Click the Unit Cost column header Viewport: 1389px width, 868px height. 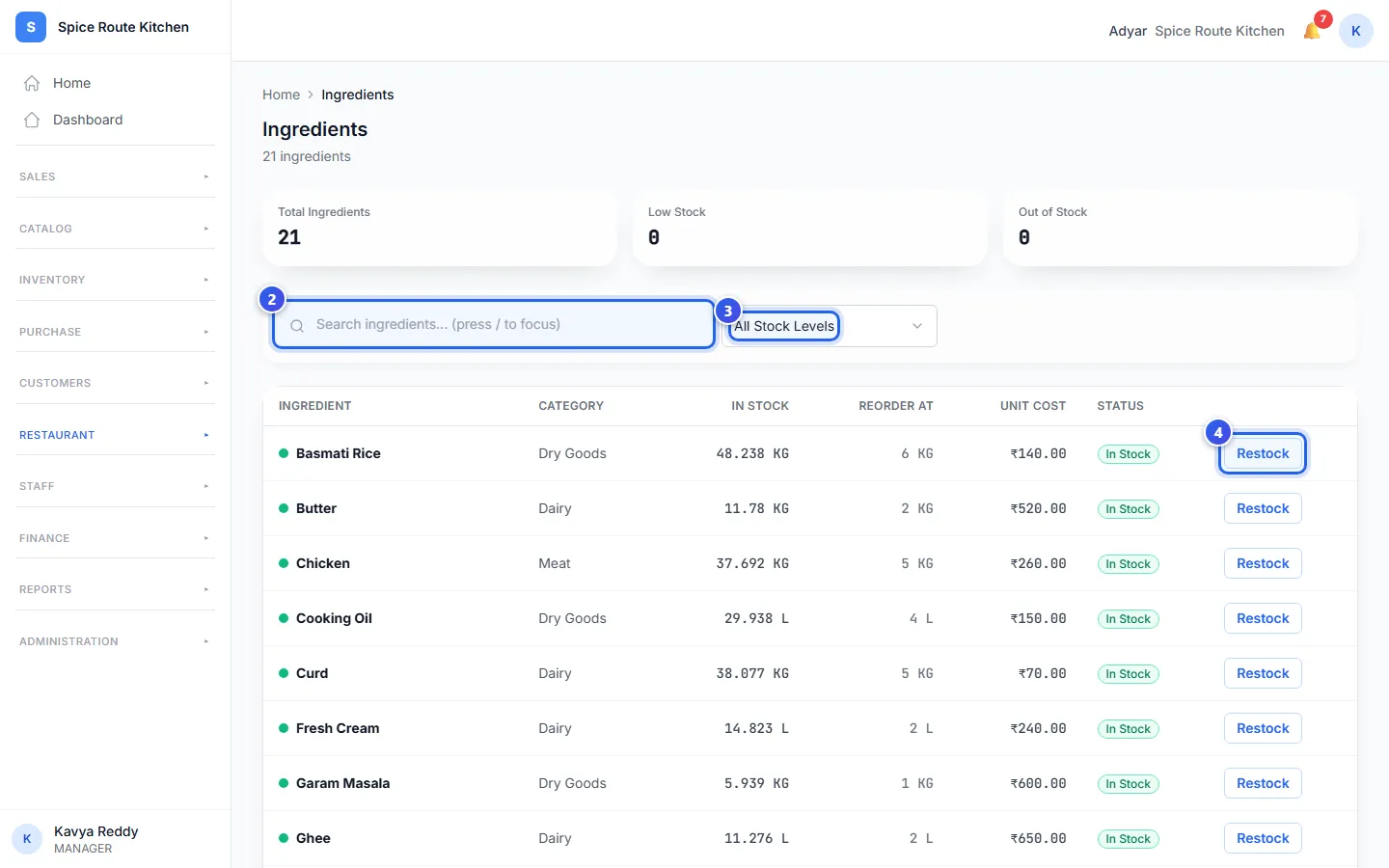click(1033, 406)
